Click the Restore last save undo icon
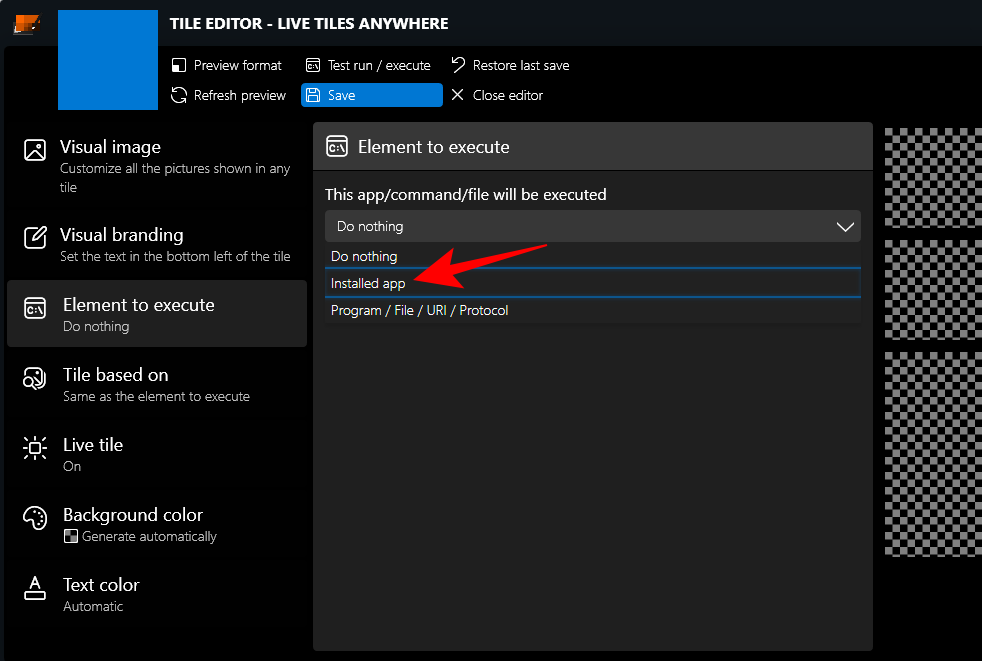Screen dimensions: 982x661 (458, 65)
